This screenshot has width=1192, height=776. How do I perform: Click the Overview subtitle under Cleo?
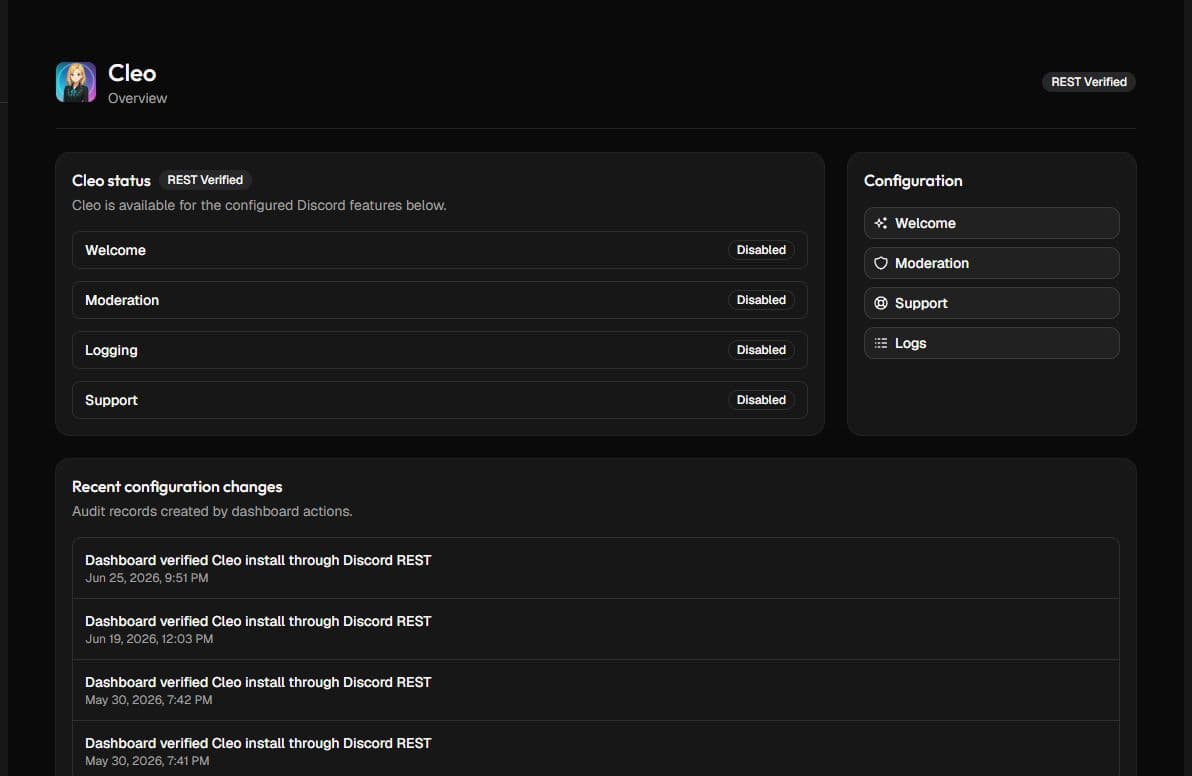(138, 99)
